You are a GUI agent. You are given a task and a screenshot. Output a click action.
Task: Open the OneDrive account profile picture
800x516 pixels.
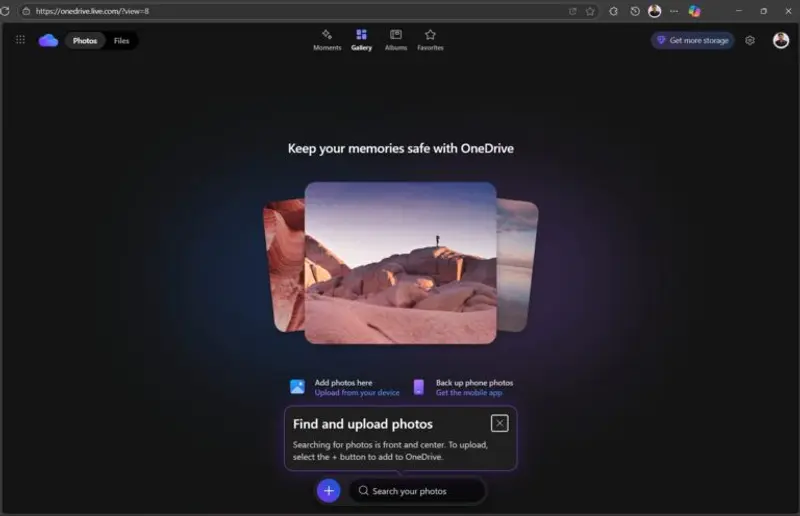781,40
